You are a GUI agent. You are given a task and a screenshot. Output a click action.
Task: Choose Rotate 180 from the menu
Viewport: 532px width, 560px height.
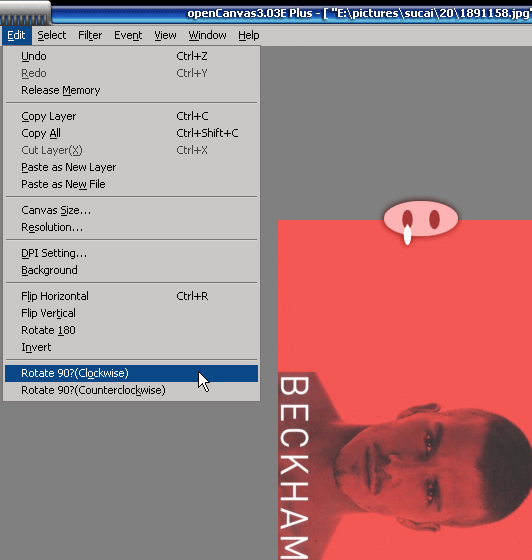tap(131, 330)
